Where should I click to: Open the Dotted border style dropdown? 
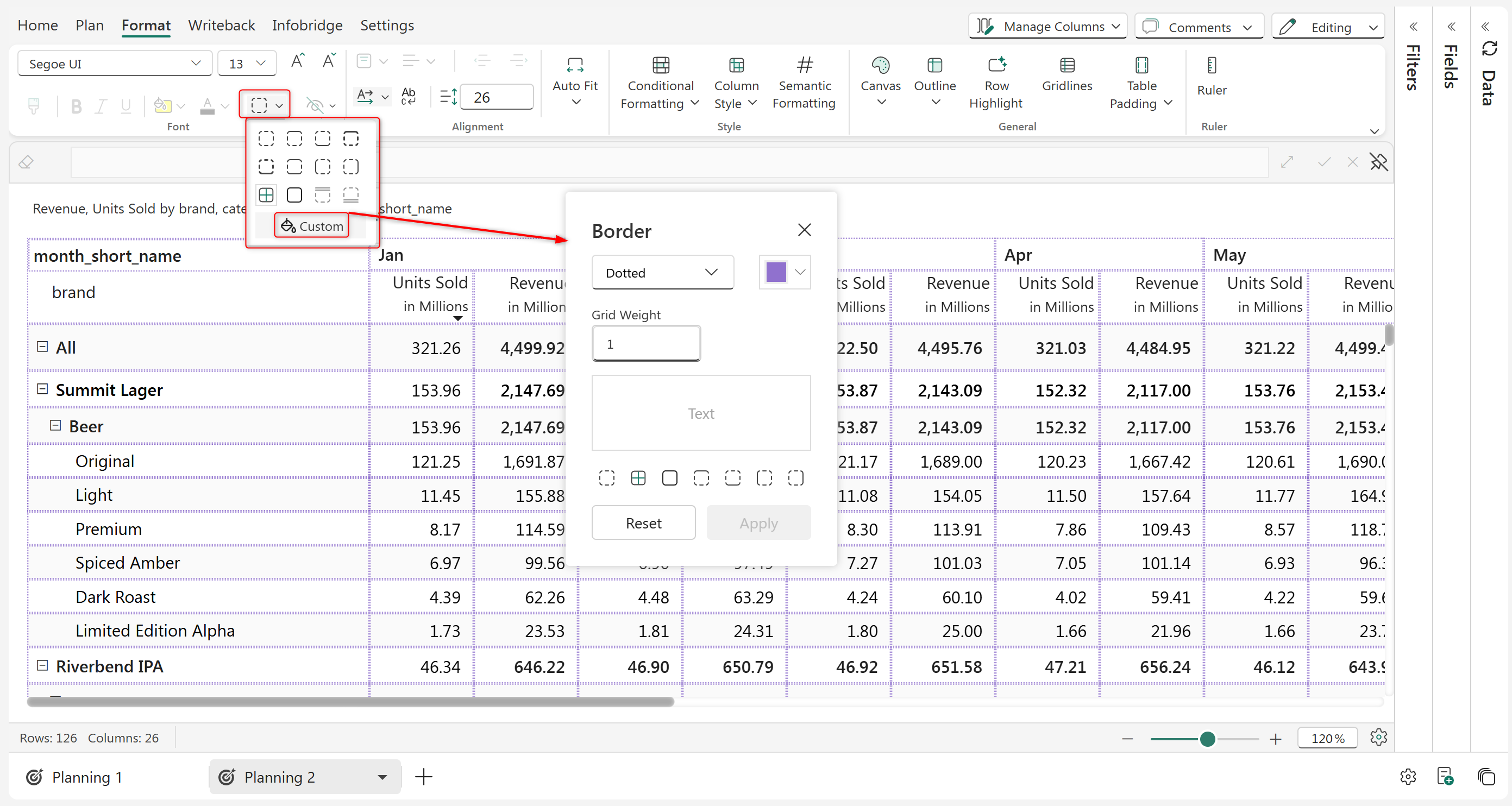point(662,272)
